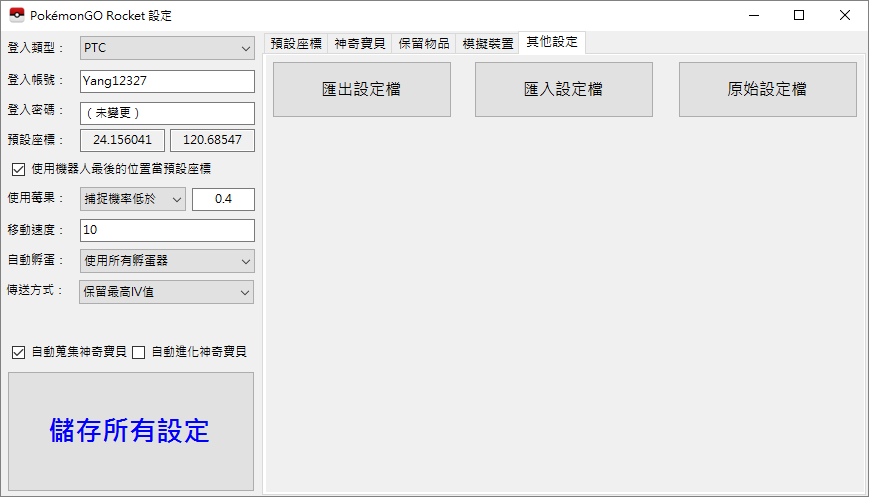Minimize the PokémonGO Rocket window
Viewport: 869px width, 497px height.
pyautogui.click(x=754, y=16)
